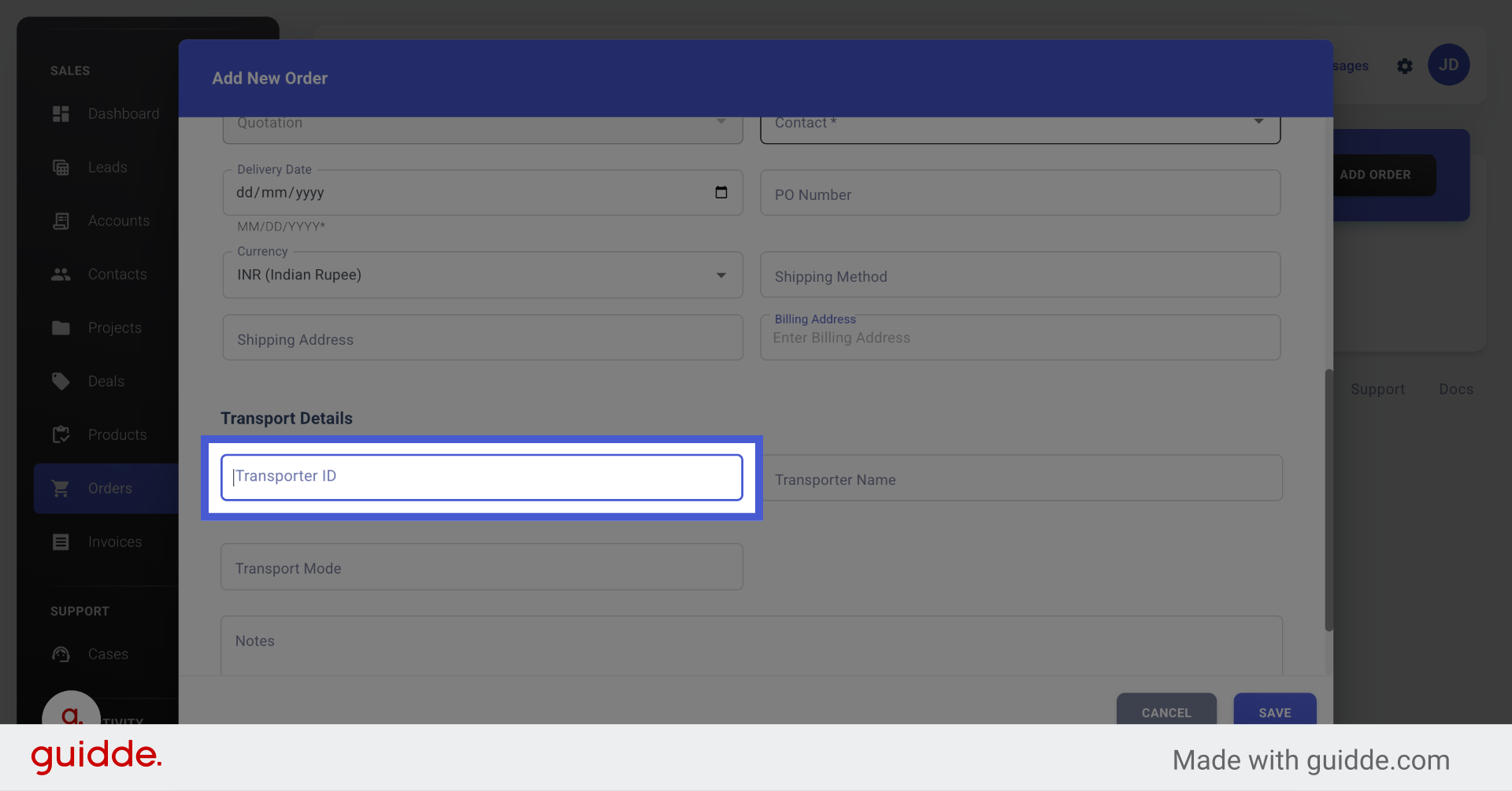Select the Dashboard icon in sidebar
Screen dimensions: 1512x791
tap(61, 113)
